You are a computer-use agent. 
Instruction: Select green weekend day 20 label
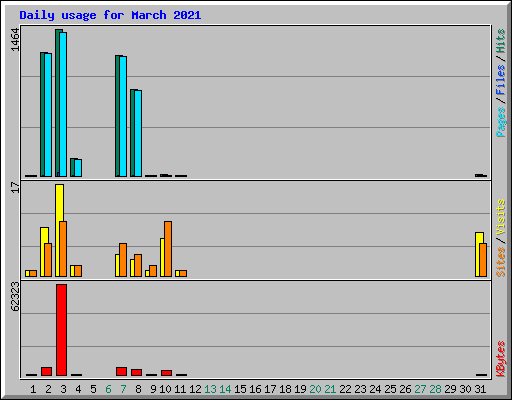tap(315, 389)
